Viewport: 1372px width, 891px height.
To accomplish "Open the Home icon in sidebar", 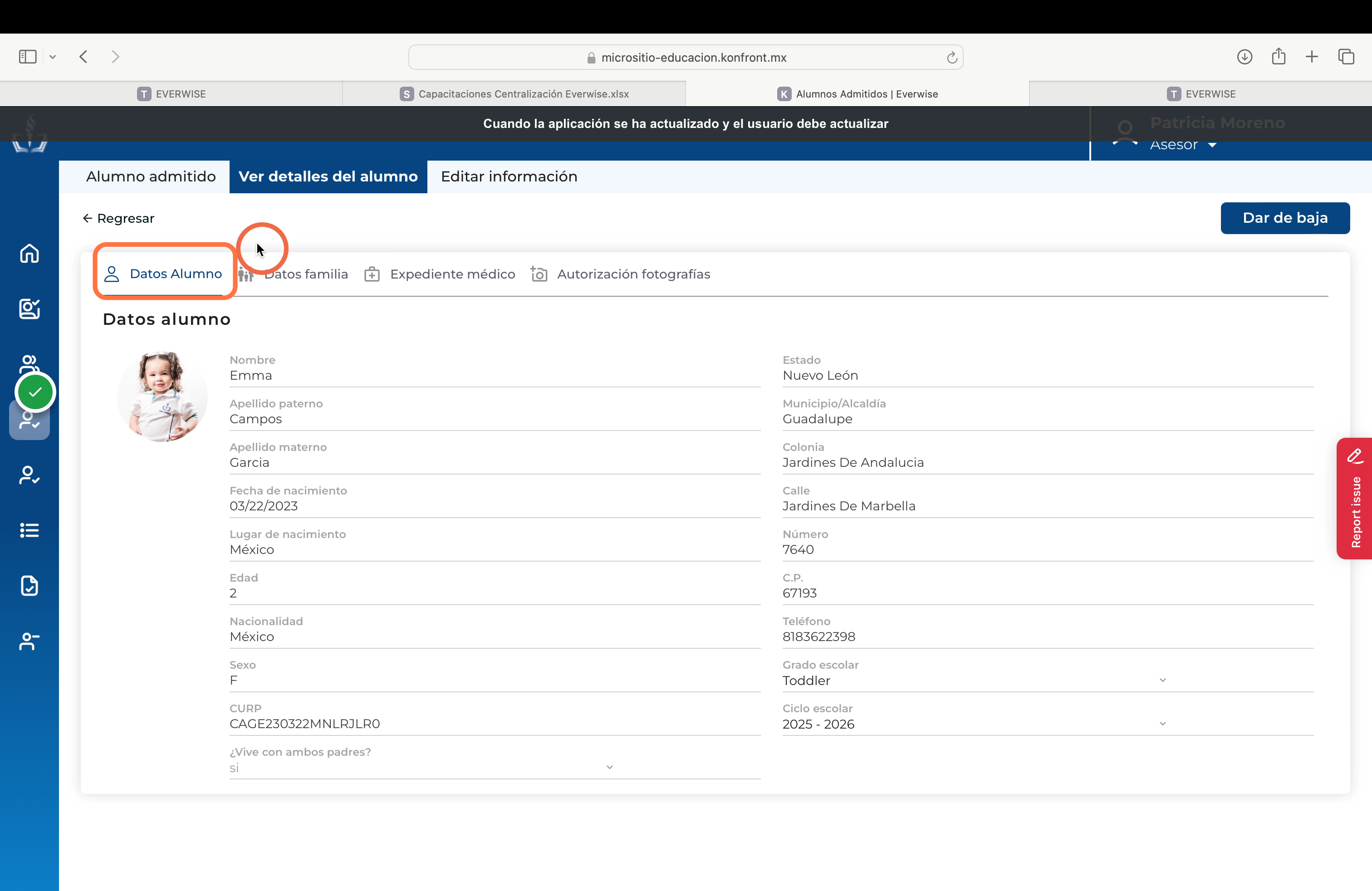I will (29, 254).
